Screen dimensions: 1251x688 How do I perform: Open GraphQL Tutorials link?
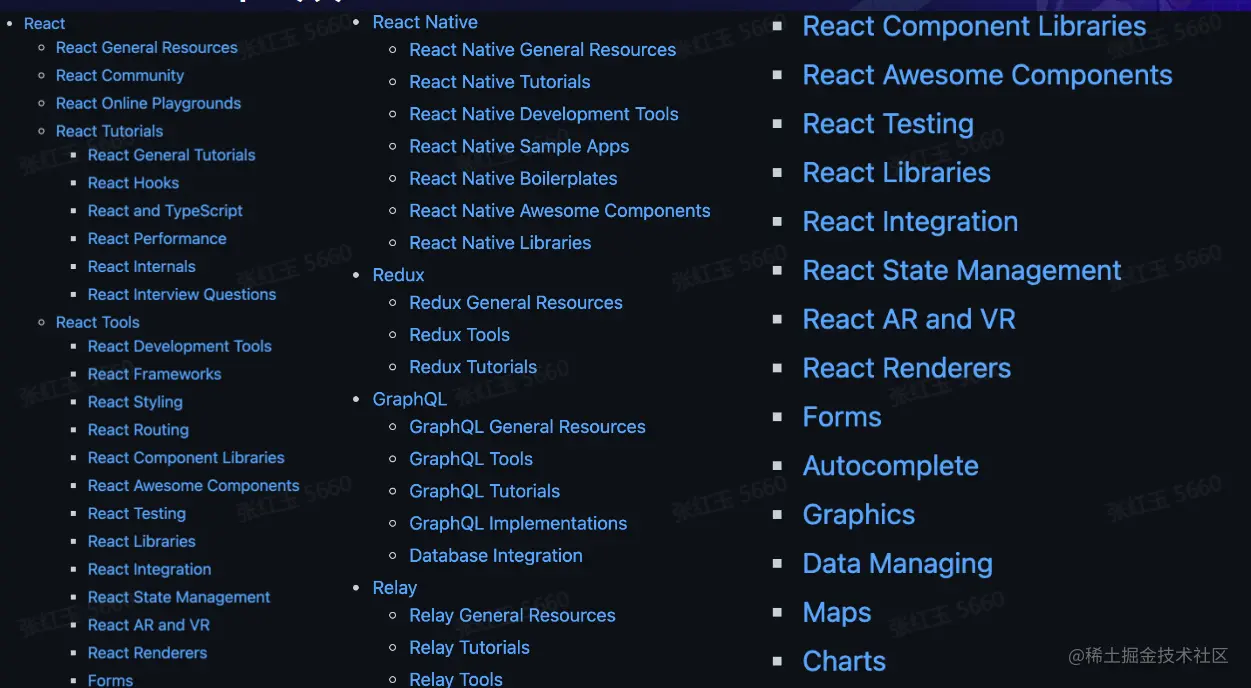pos(485,491)
